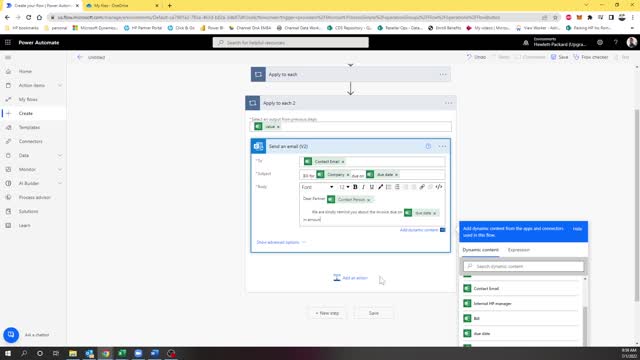Expand the Action items sidebar chevron
640x360 pixels.
pyautogui.click(x=60, y=85)
